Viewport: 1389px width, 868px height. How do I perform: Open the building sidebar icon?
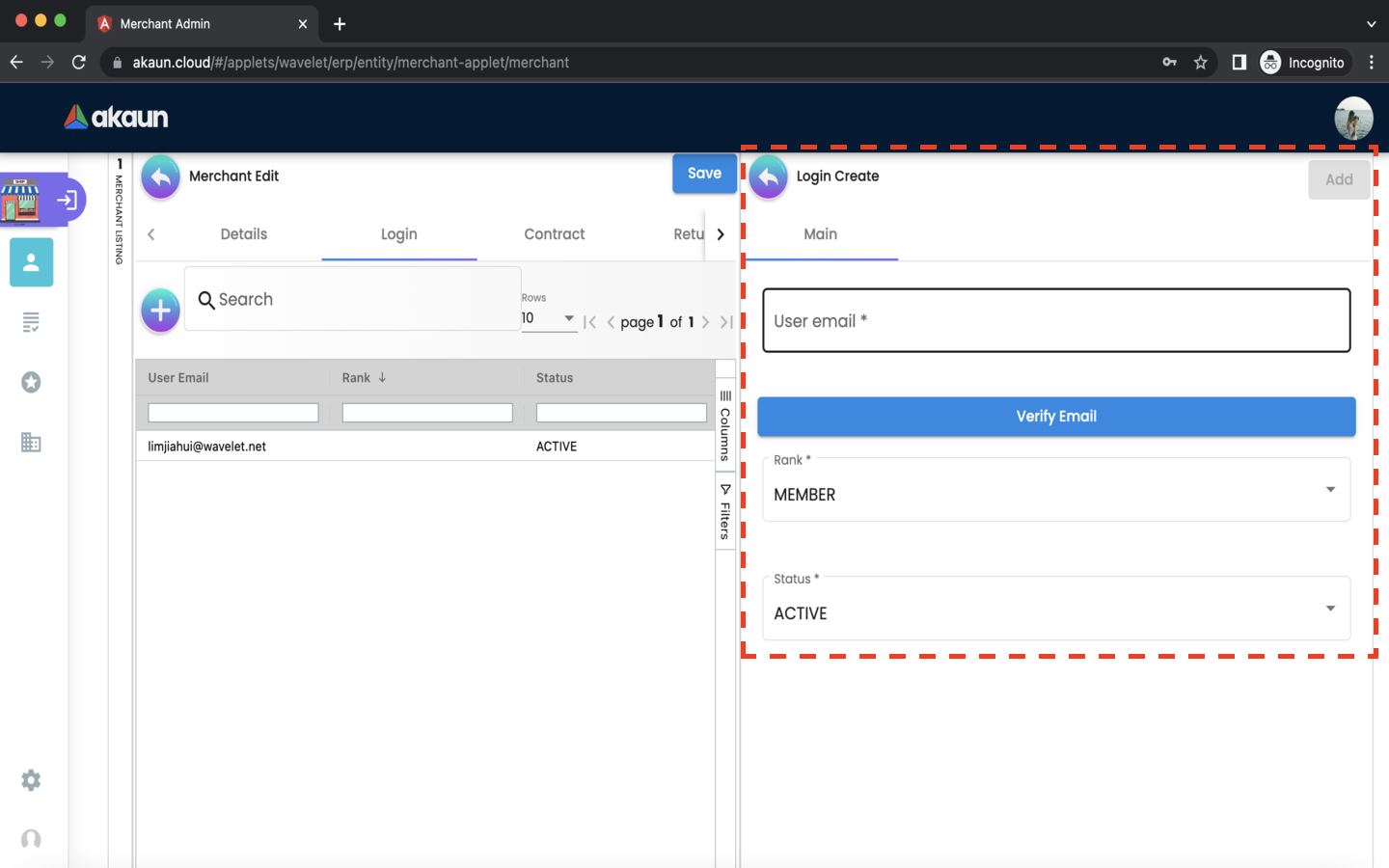click(x=31, y=443)
